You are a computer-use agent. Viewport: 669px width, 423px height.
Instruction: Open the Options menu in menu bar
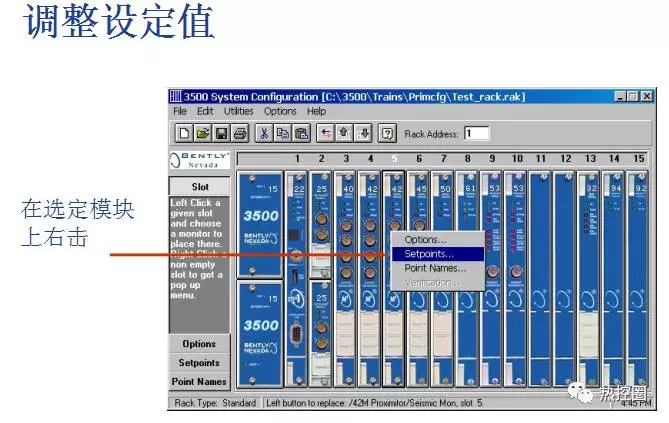[280, 112]
